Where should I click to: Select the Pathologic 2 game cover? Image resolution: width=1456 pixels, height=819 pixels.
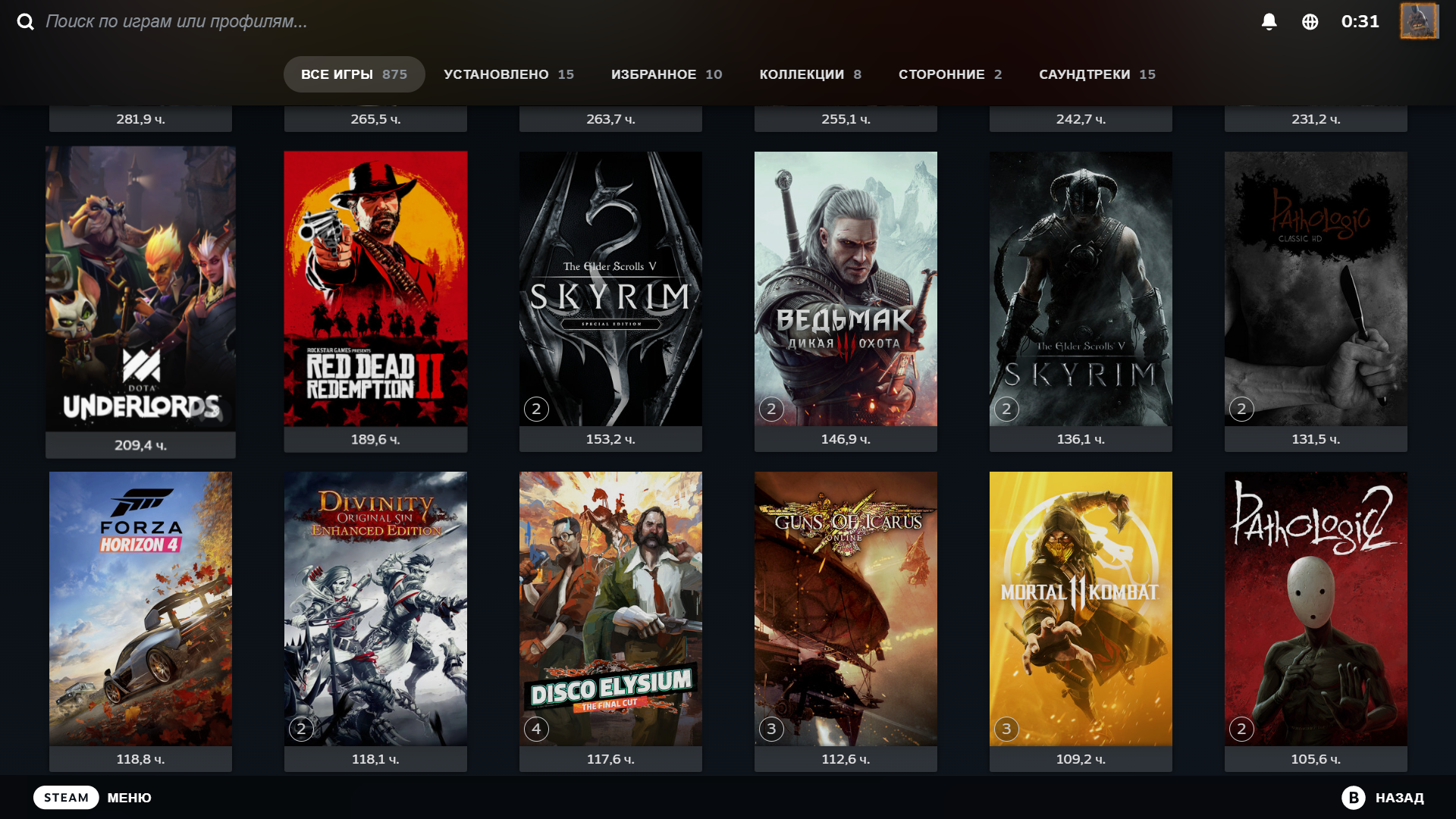coord(1316,608)
